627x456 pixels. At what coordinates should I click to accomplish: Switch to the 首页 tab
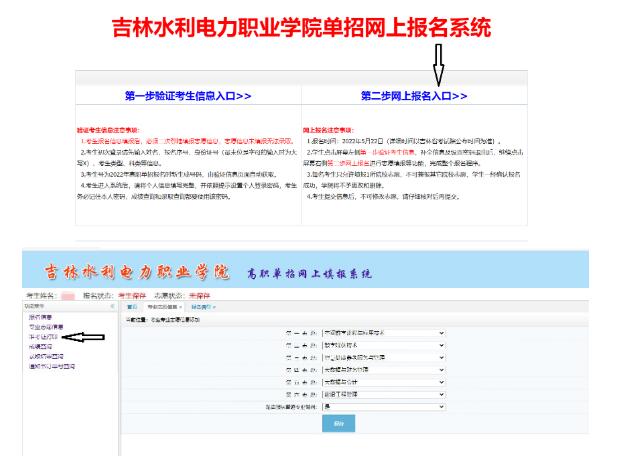click(133, 307)
